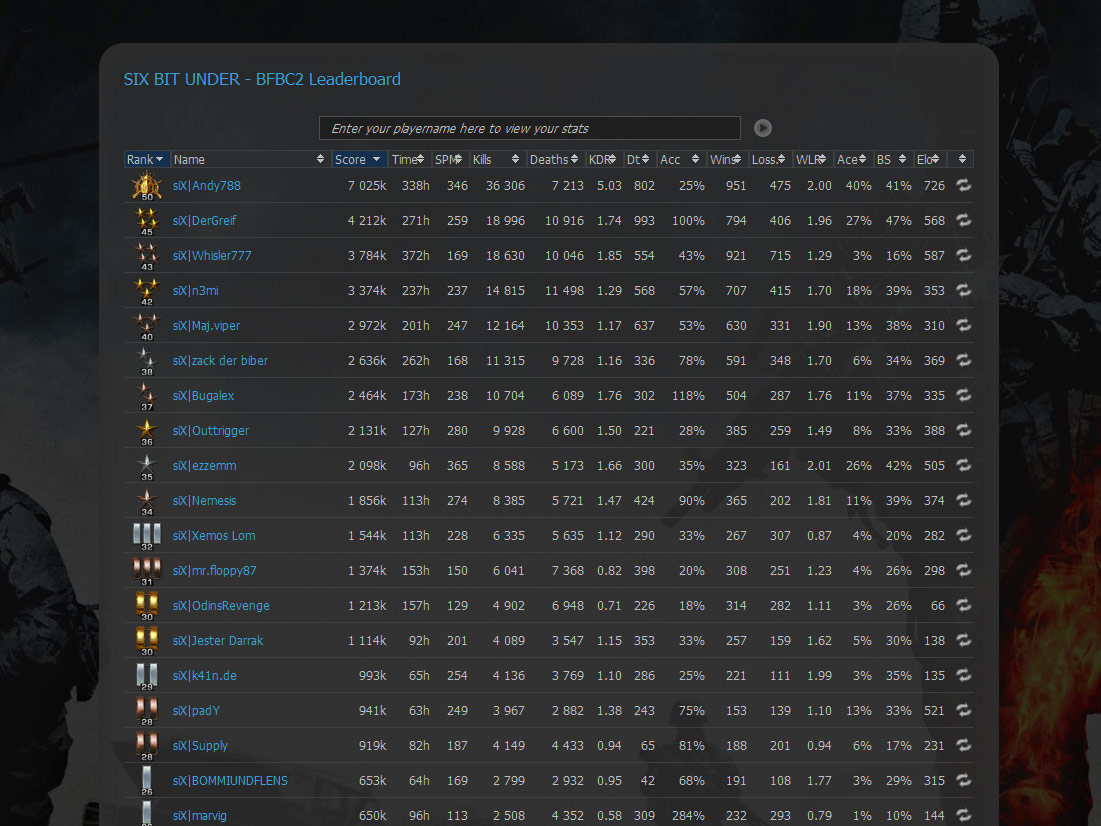Screen dimensions: 1101x826
Task: Sort table by Kills column
Action: pyautogui.click(x=497, y=159)
